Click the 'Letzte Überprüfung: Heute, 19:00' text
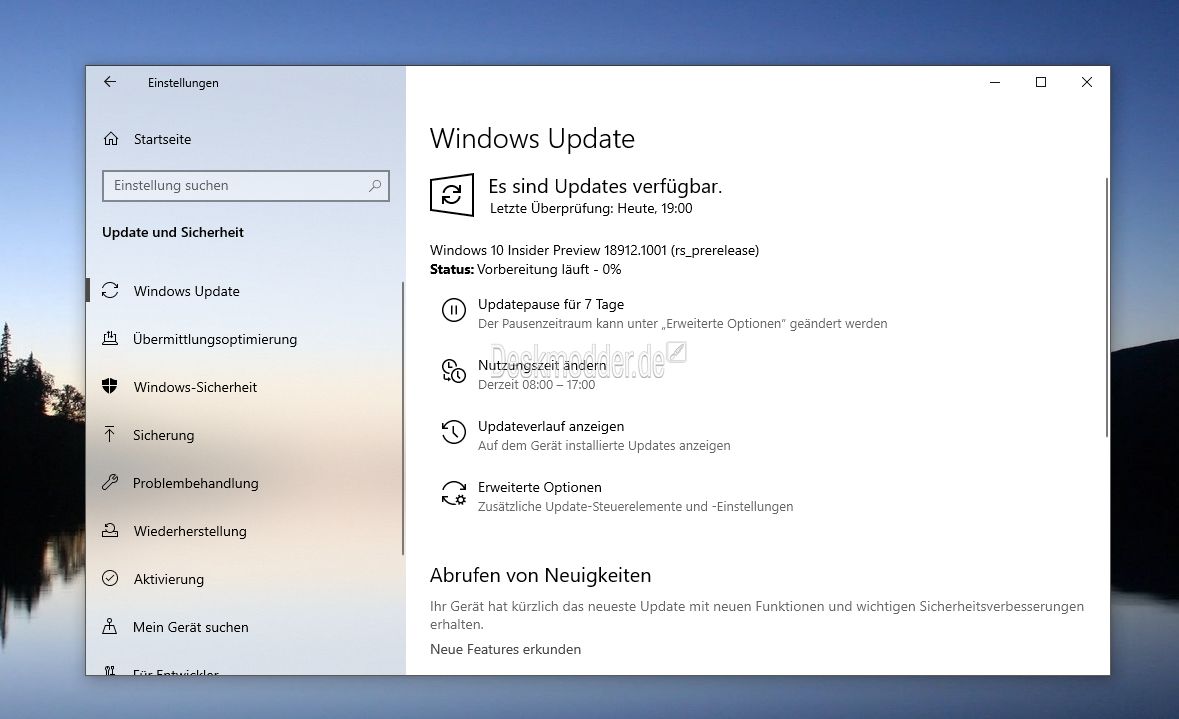This screenshot has height=719, width=1179. tap(591, 208)
